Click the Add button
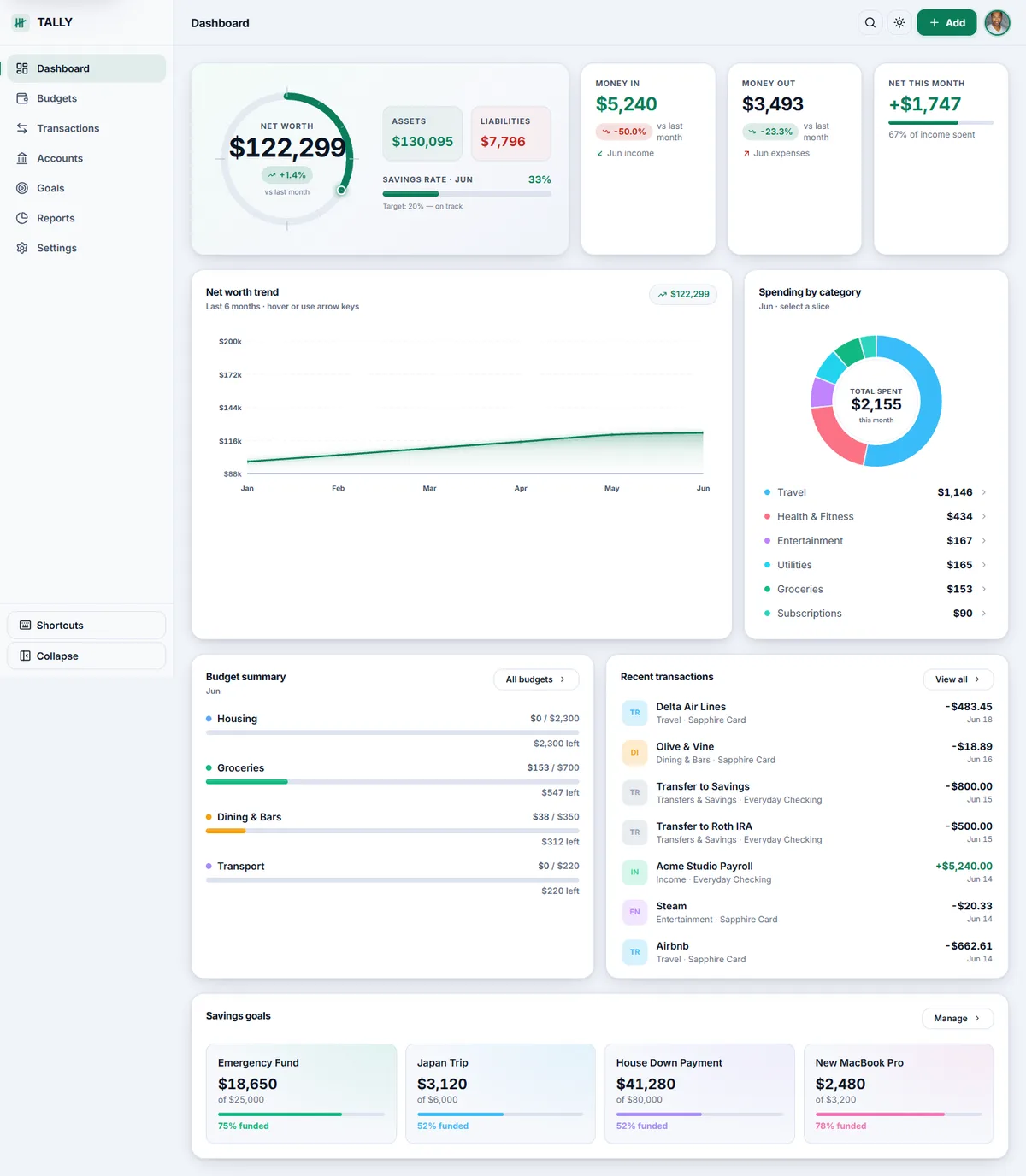 [946, 23]
